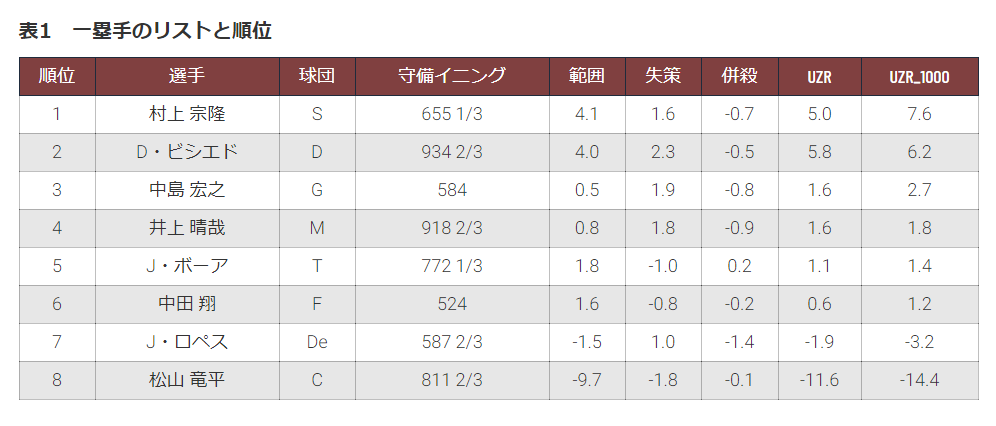Select the UZR column header
Screen dimensions: 996x426
click(819, 77)
